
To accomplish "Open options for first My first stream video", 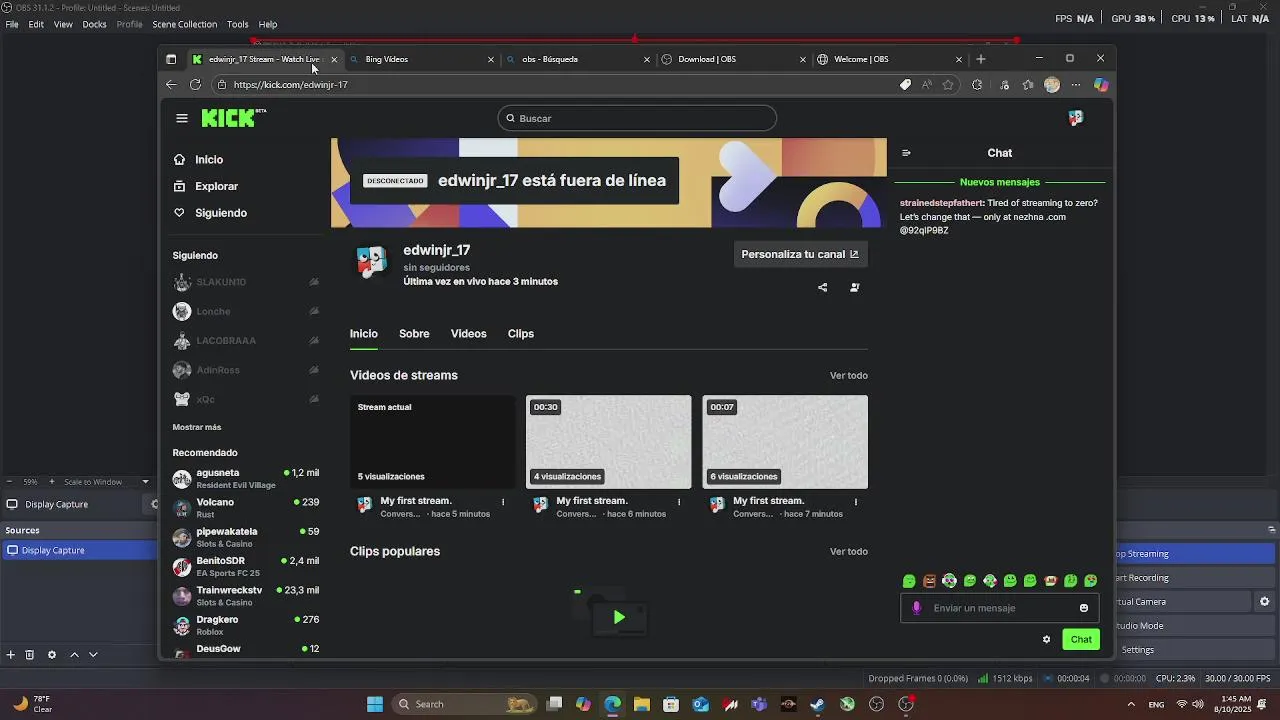I will pyautogui.click(x=503, y=502).
